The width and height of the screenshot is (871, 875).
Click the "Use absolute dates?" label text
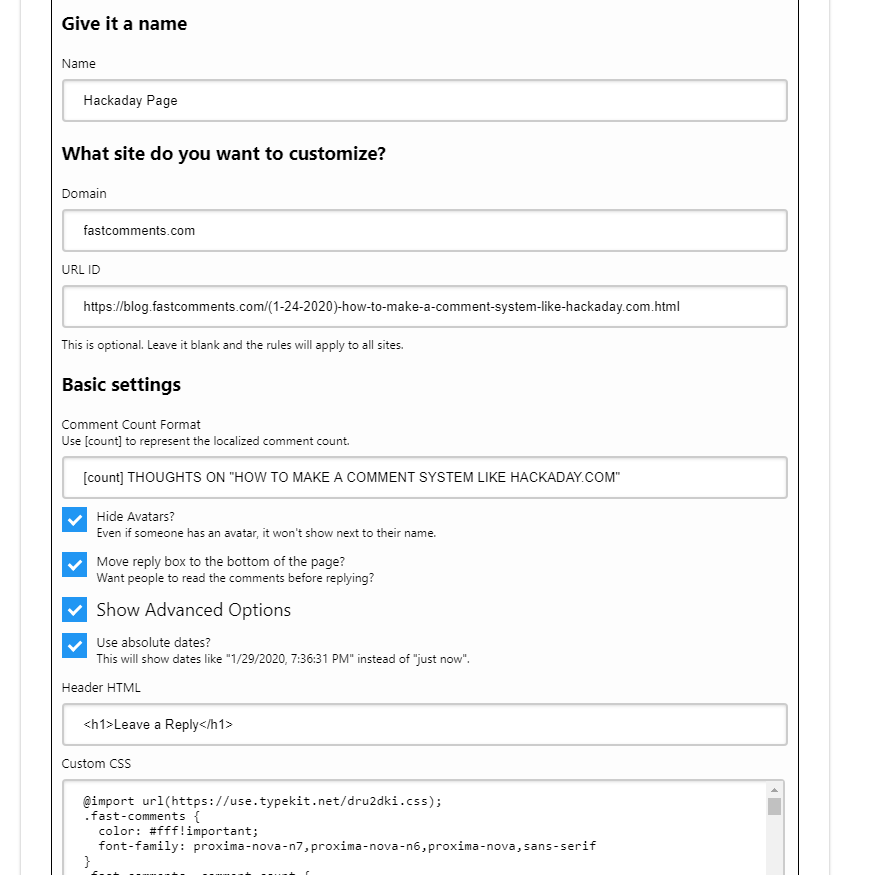pyautogui.click(x=153, y=643)
